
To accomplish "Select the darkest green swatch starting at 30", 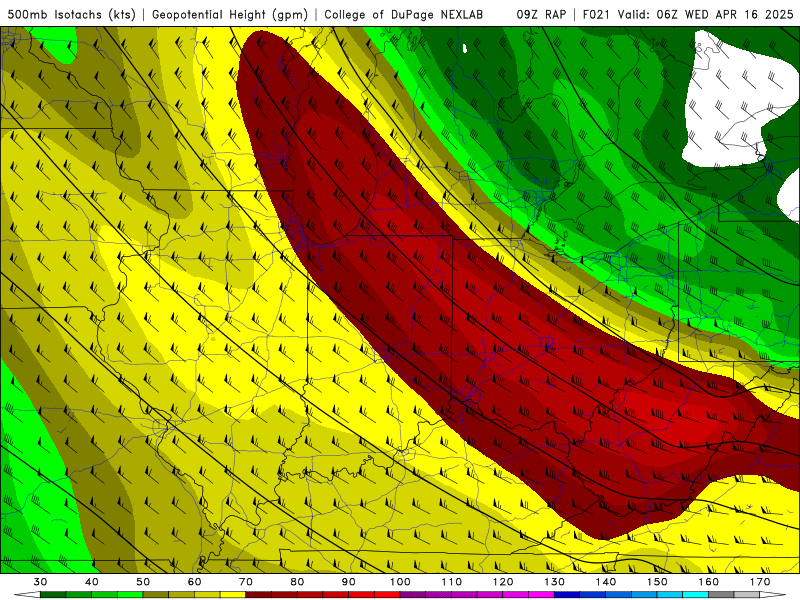I will [53, 594].
